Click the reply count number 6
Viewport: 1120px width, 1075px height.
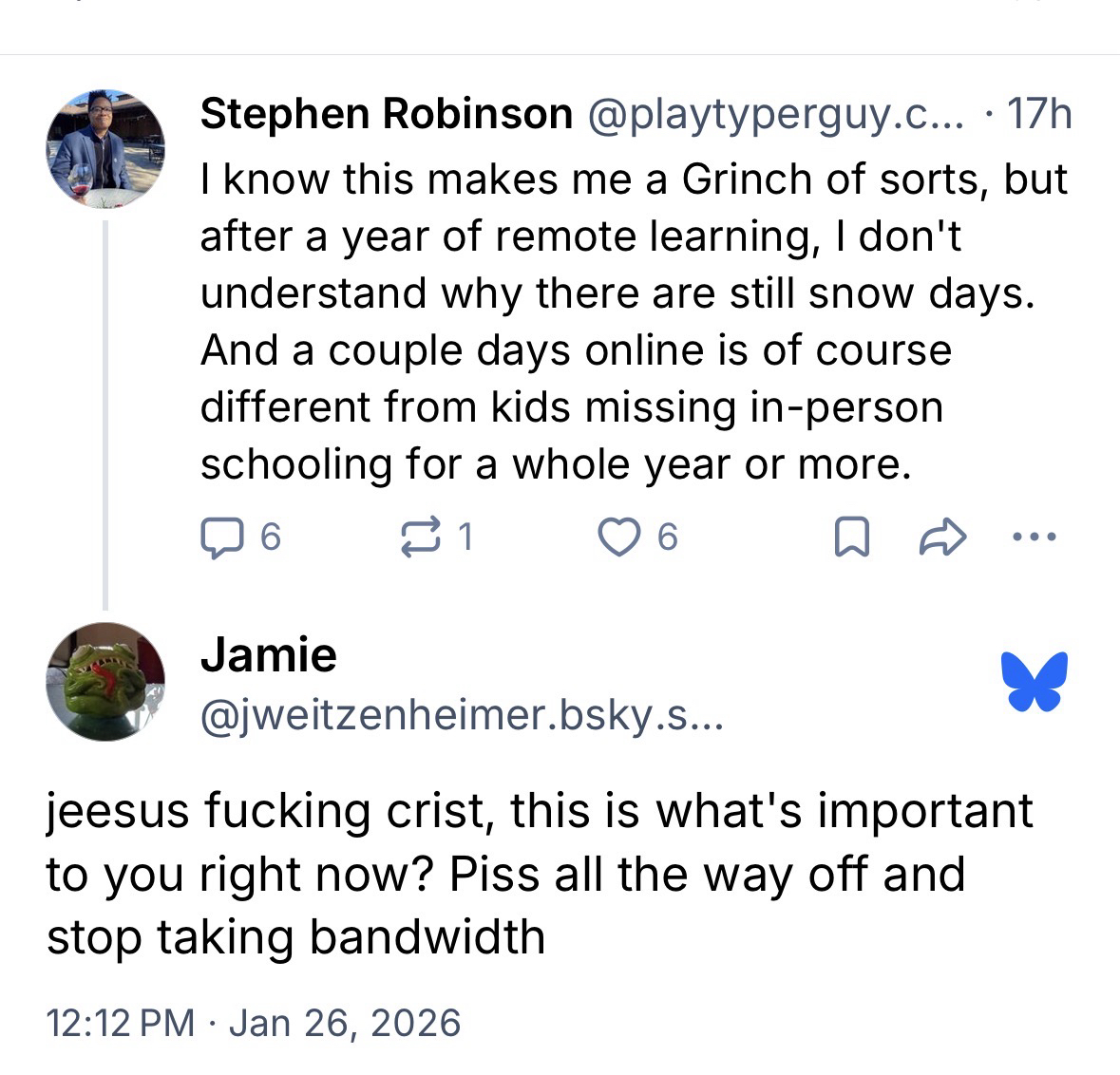[x=271, y=538]
